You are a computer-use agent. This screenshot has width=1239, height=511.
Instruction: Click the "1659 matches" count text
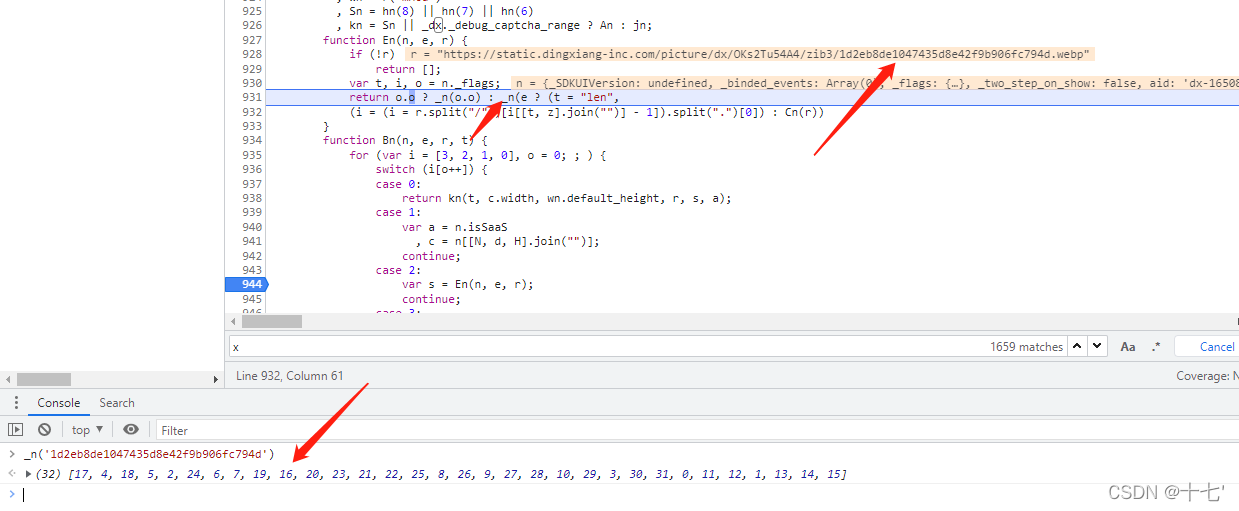click(1026, 347)
